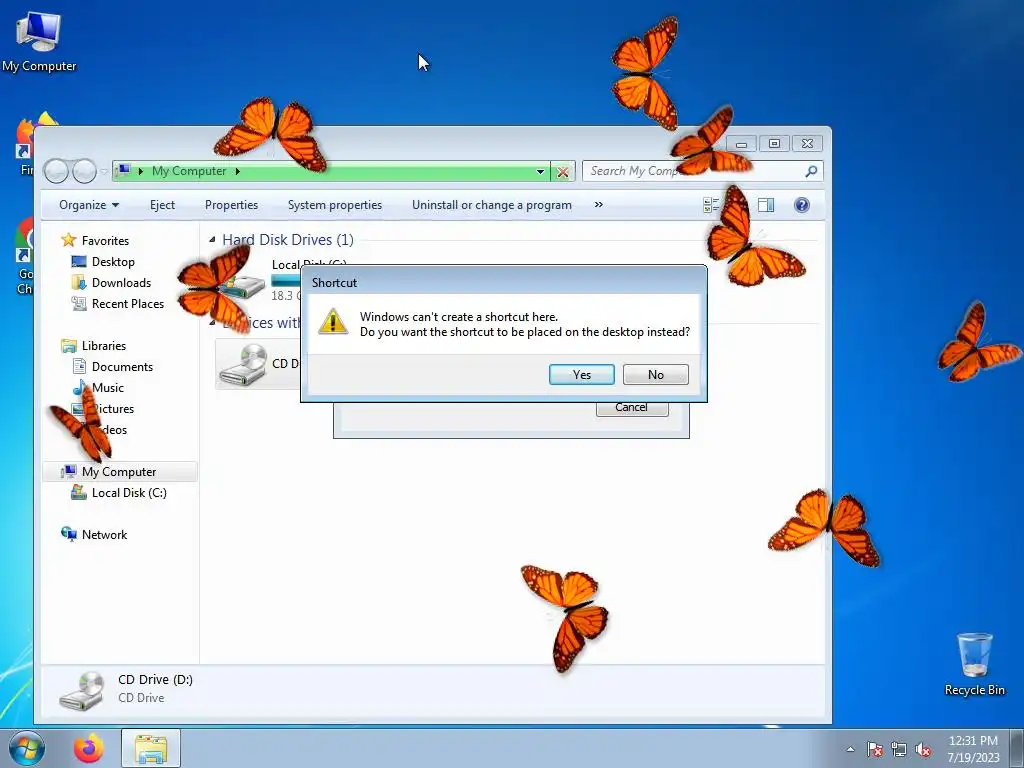Change view with the view icon
Screen dimensions: 1024x768
tap(711, 205)
